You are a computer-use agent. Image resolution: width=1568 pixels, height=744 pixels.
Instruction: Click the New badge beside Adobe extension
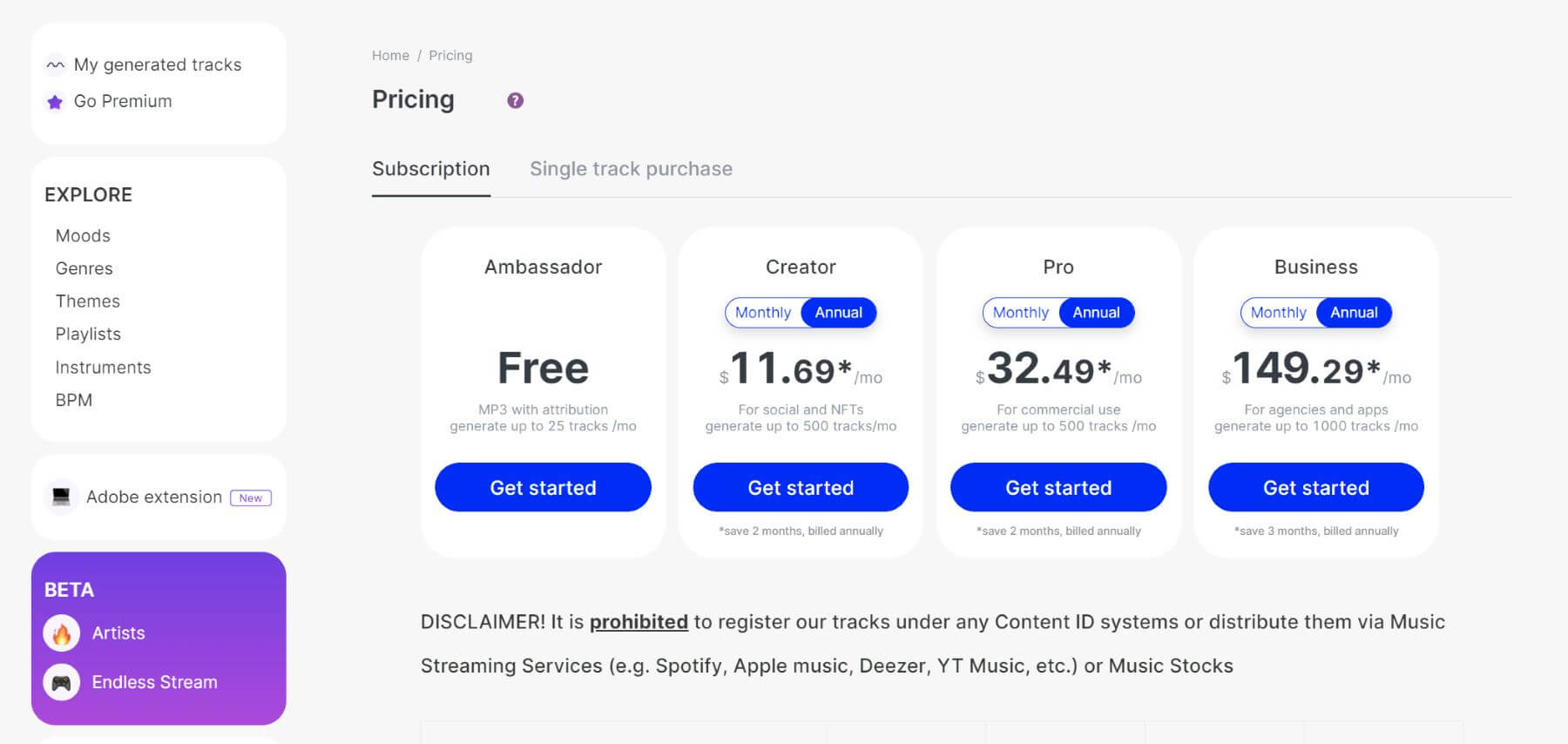tap(251, 497)
